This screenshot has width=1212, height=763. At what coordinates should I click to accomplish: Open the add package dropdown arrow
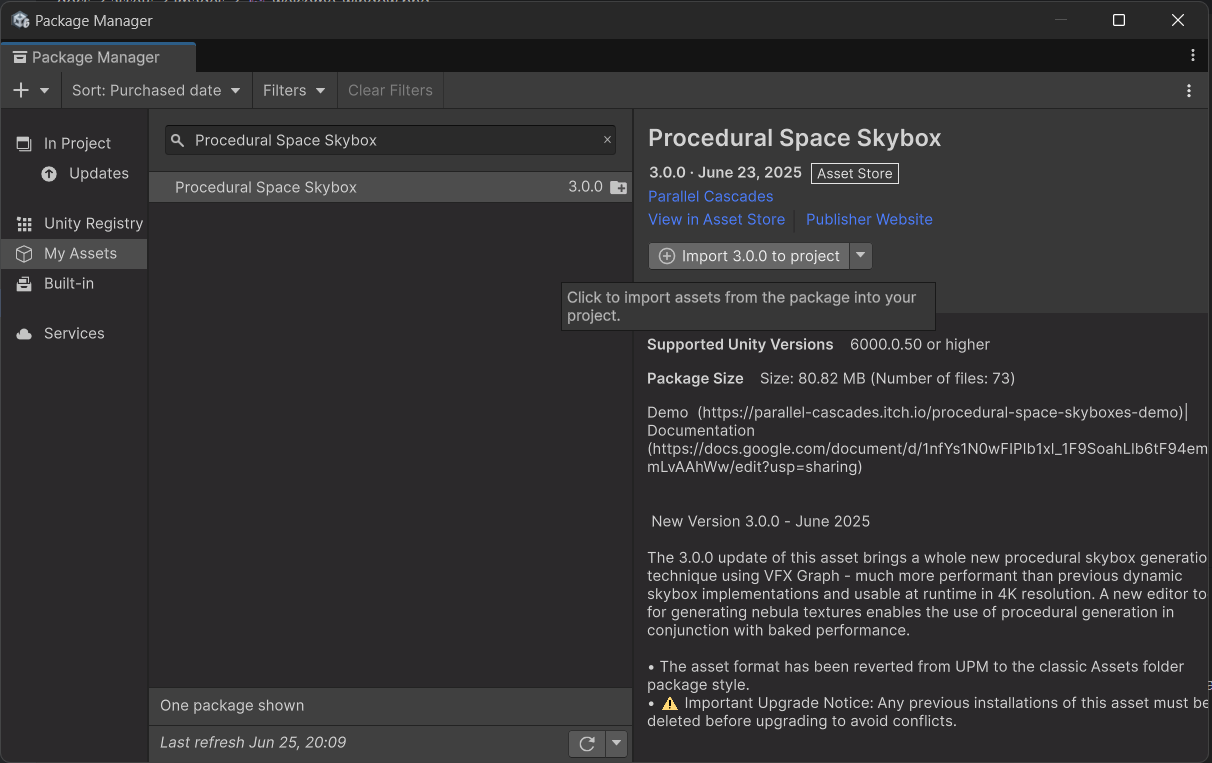[x=44, y=90]
